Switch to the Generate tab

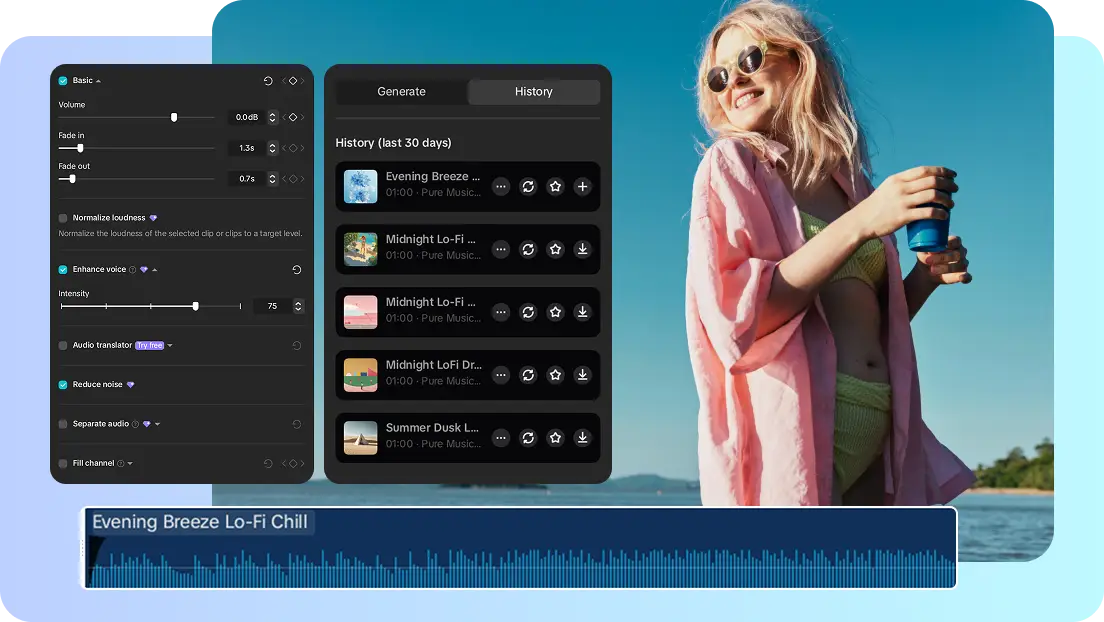click(x=402, y=91)
